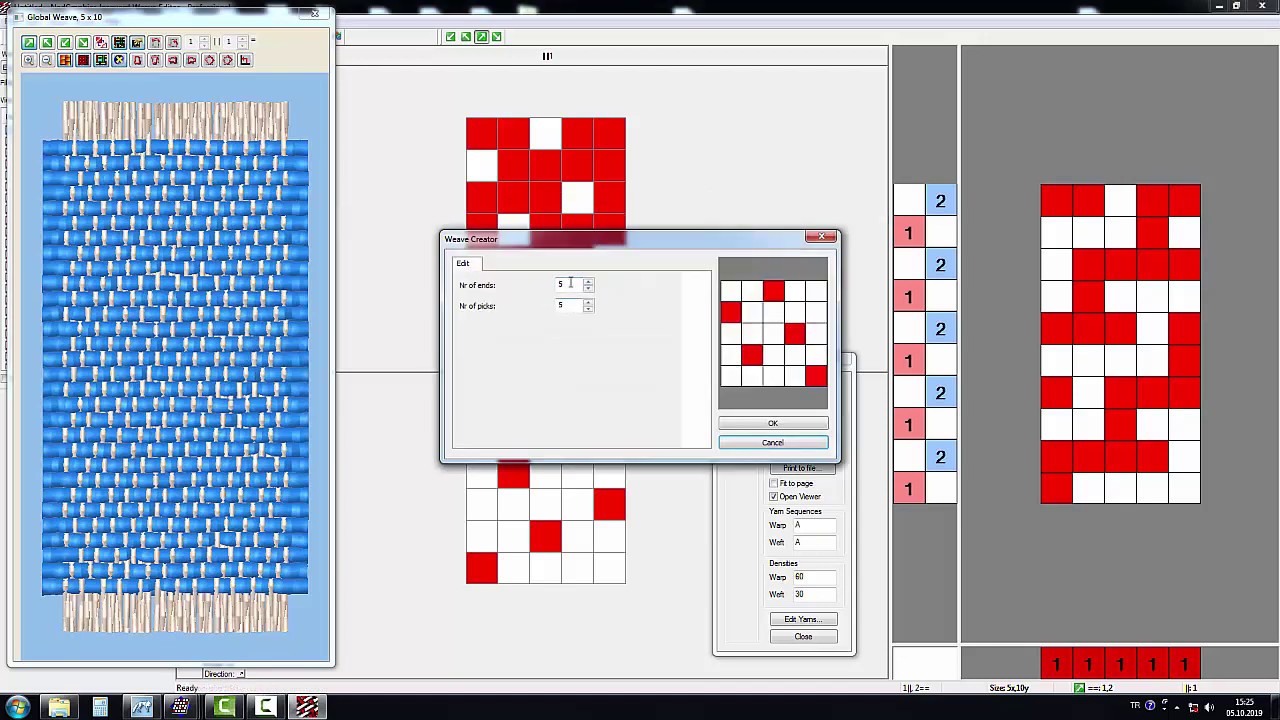Click the red-blue swap colors icon
The width and height of the screenshot is (1280, 720).
point(101,42)
